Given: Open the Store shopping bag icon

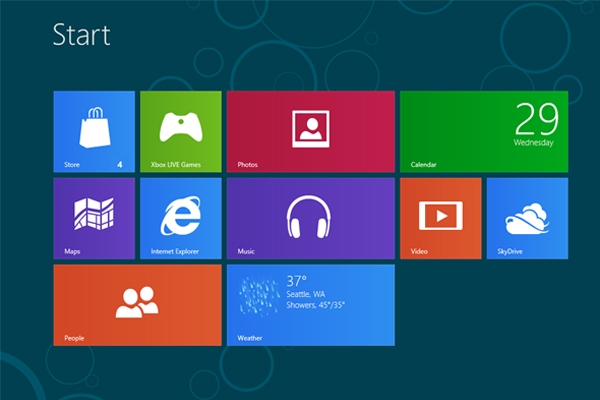Looking at the screenshot, I should [95, 127].
